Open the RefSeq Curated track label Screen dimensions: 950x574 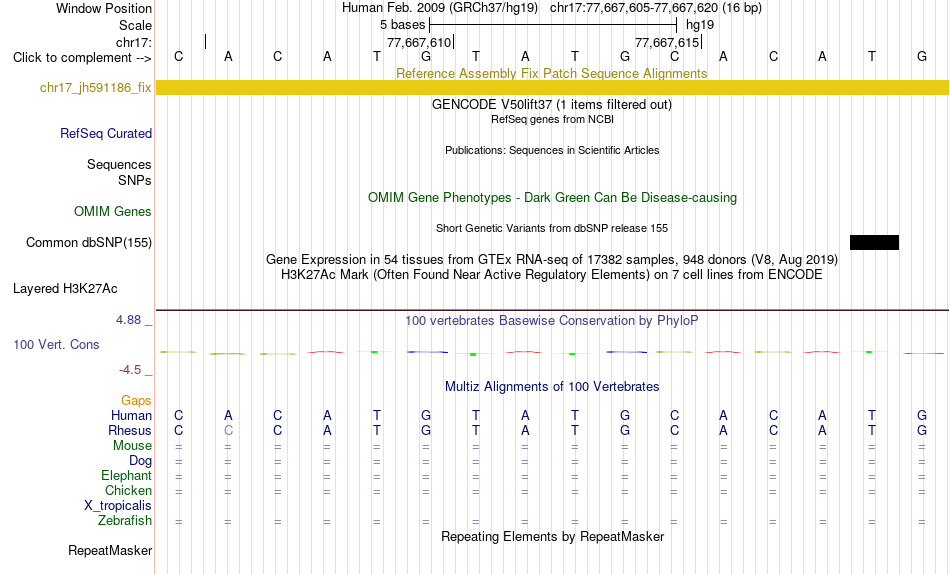coord(106,133)
